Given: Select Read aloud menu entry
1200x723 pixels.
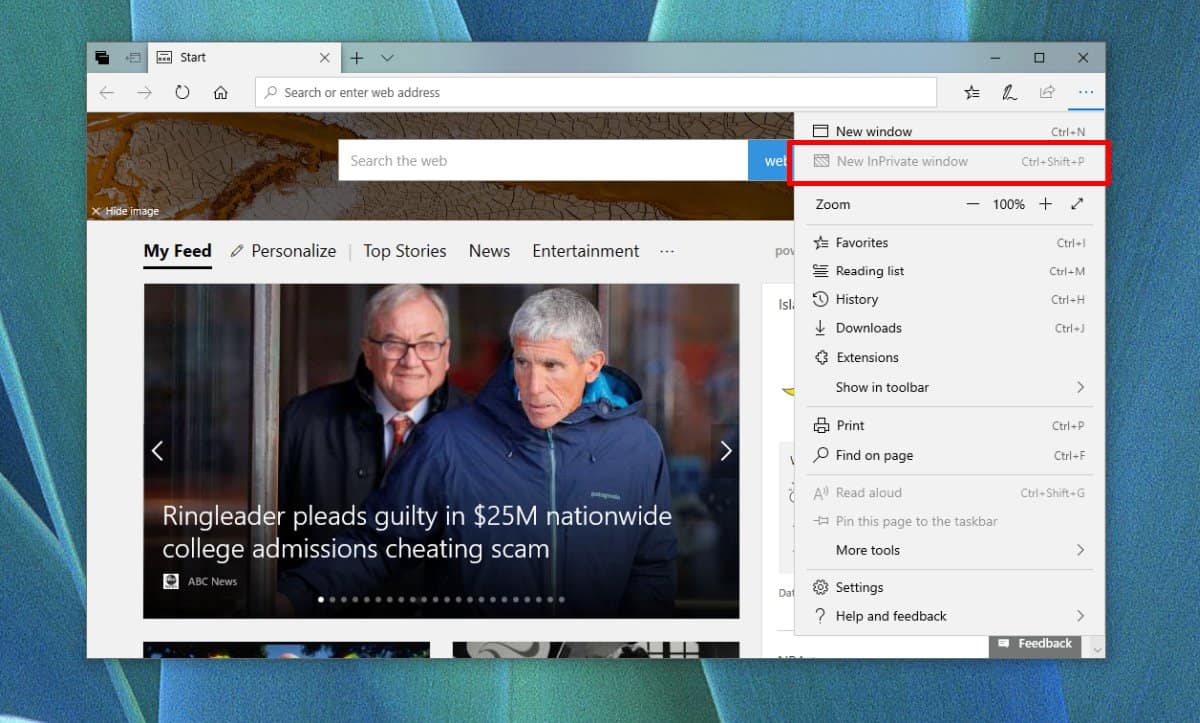Looking at the screenshot, I should pyautogui.click(x=950, y=493).
